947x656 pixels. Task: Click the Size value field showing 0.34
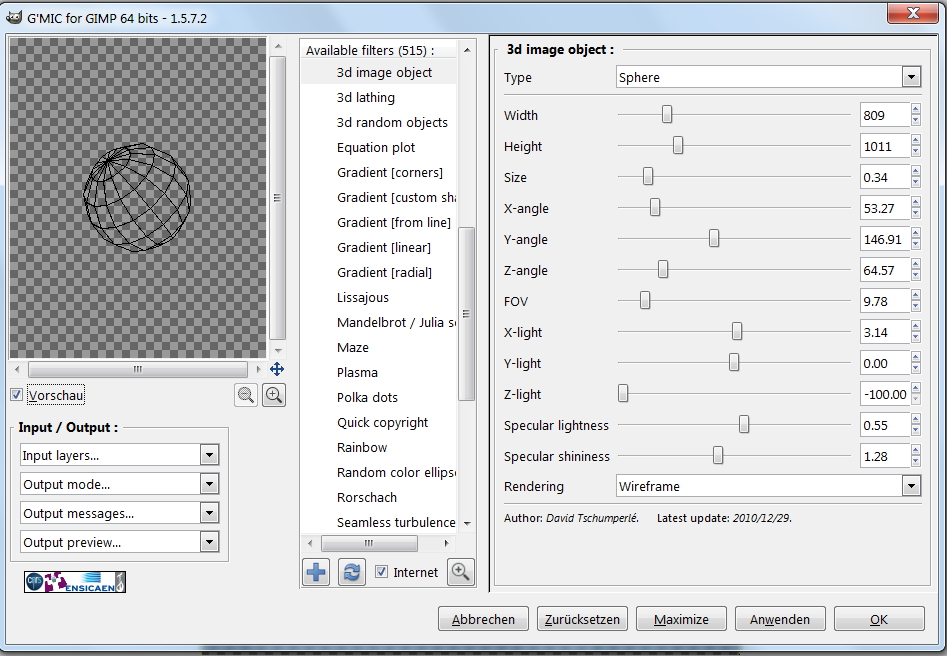pyautogui.click(x=885, y=177)
